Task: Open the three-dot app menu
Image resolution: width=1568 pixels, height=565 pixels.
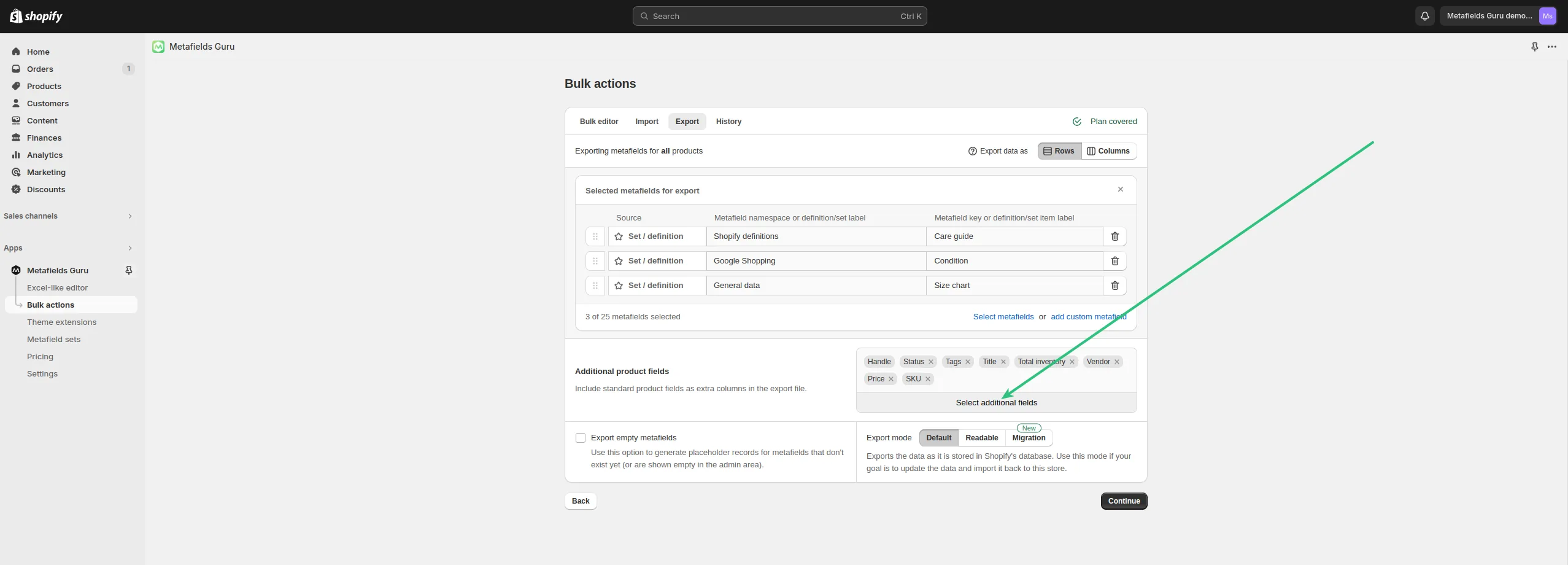Action: [1552, 47]
